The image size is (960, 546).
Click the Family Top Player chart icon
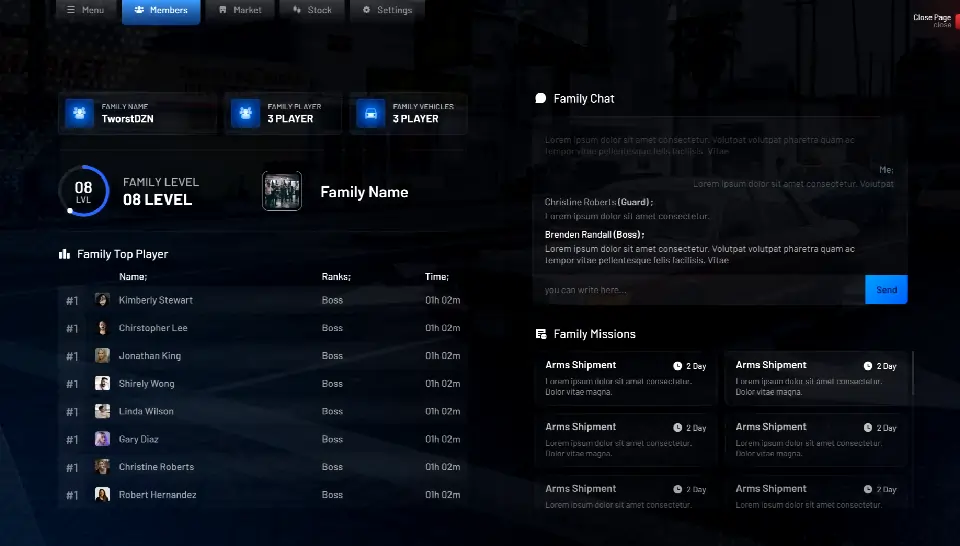pyautogui.click(x=64, y=254)
